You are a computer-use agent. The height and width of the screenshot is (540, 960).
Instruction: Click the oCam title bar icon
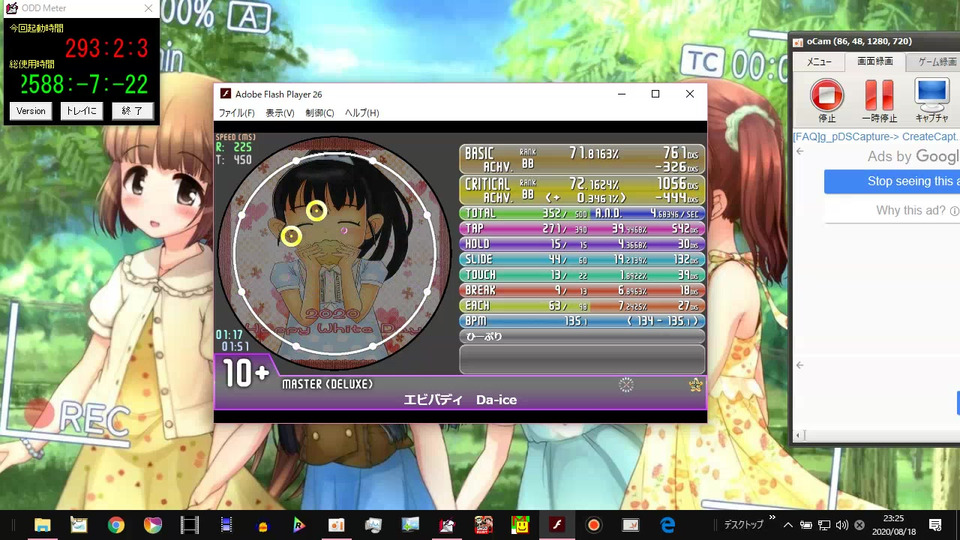(x=798, y=42)
